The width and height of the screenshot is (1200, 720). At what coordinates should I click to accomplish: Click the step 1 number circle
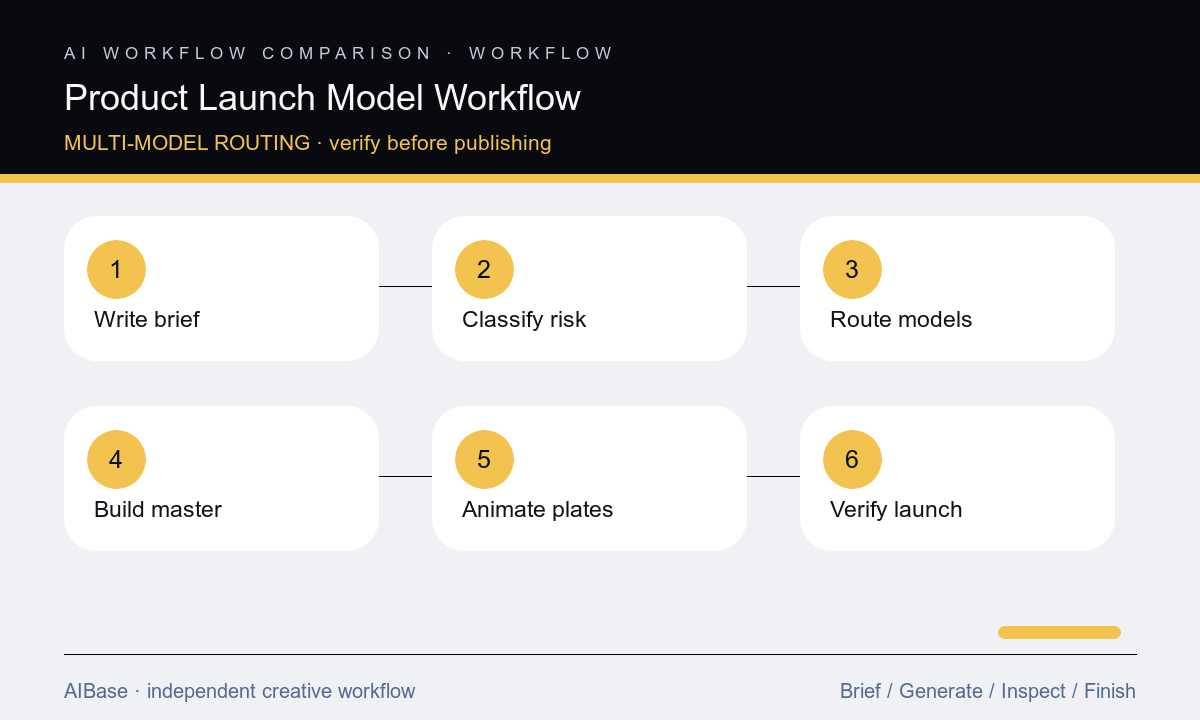click(x=116, y=269)
